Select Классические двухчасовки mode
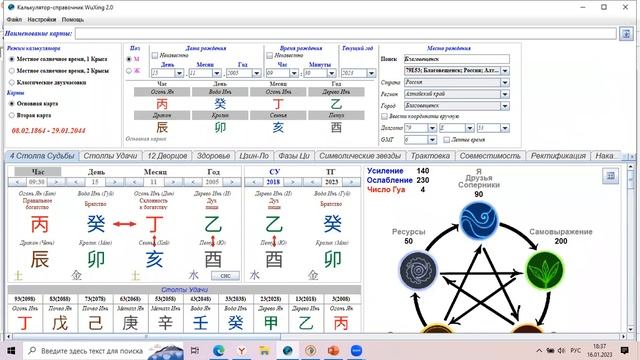The width and height of the screenshot is (640, 360). click(12, 82)
